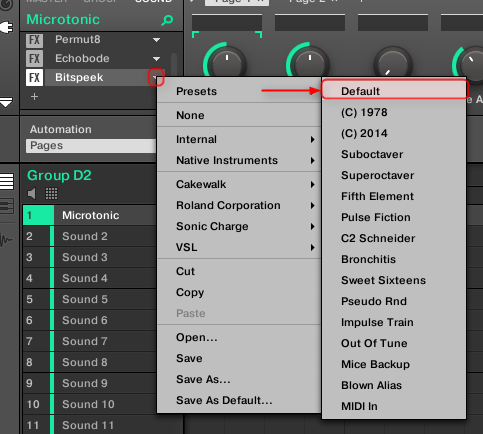
Task: Mute Group D2 with the speaker icon
Action: point(32,193)
